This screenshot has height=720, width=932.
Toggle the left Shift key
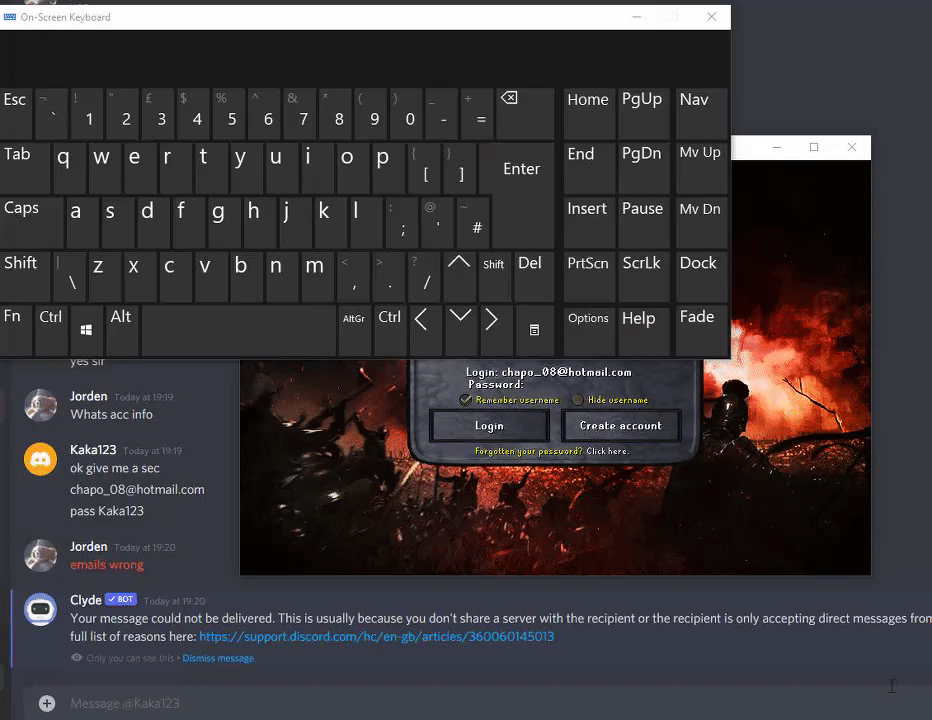pos(26,276)
